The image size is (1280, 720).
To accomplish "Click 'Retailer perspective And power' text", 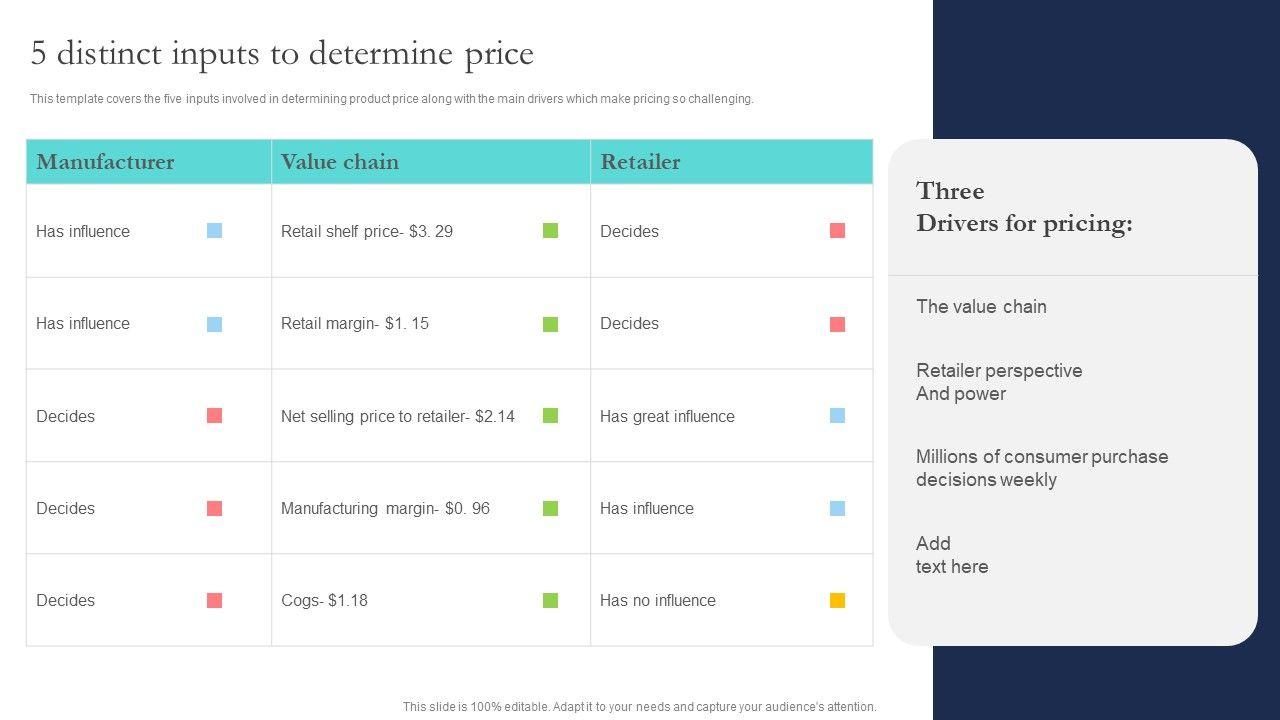I will pyautogui.click(x=998, y=382).
